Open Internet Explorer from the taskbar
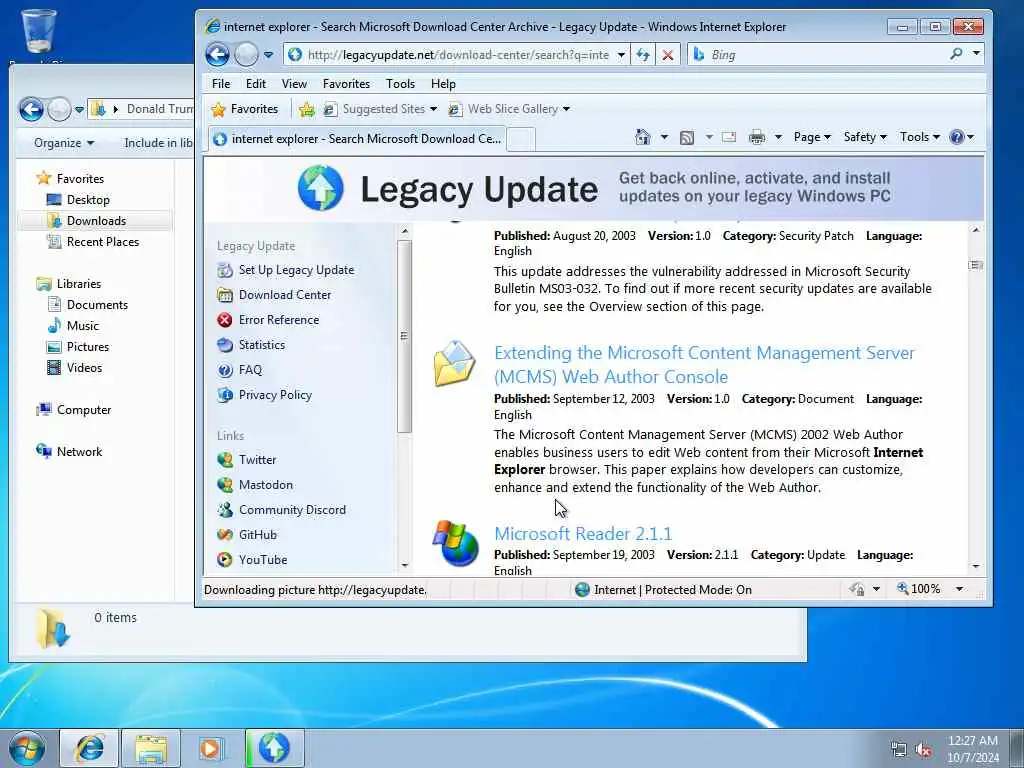The image size is (1024, 768). click(89, 748)
